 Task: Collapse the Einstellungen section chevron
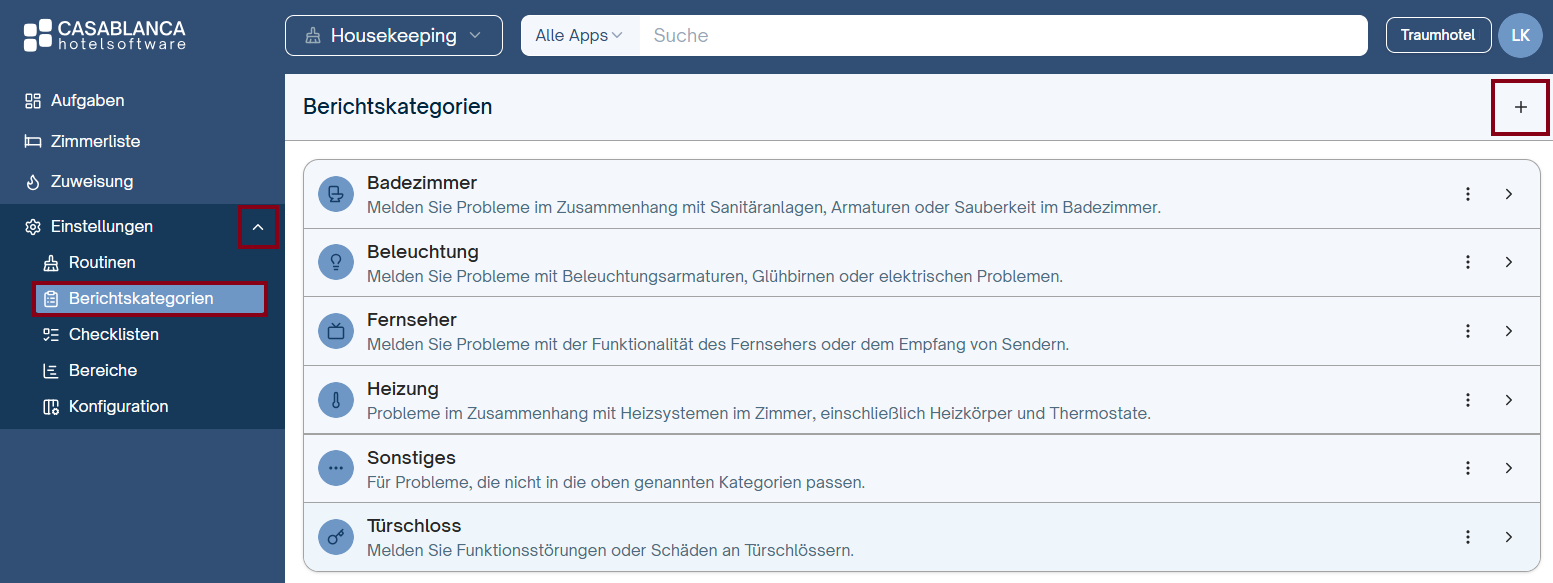coord(258,227)
